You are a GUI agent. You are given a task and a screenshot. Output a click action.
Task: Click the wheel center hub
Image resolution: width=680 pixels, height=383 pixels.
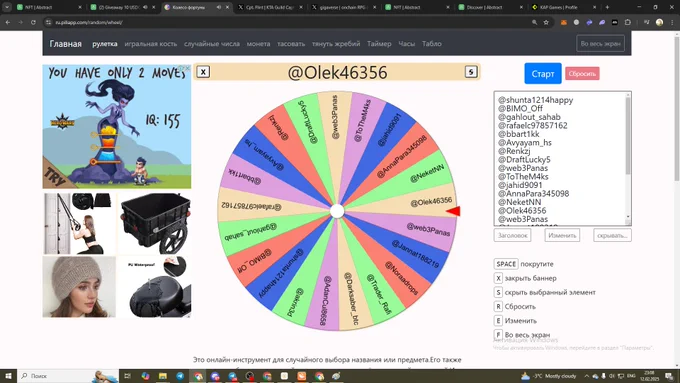(337, 211)
